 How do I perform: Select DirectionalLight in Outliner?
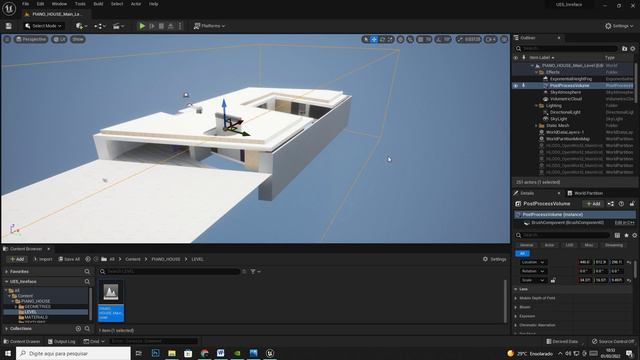[565, 112]
